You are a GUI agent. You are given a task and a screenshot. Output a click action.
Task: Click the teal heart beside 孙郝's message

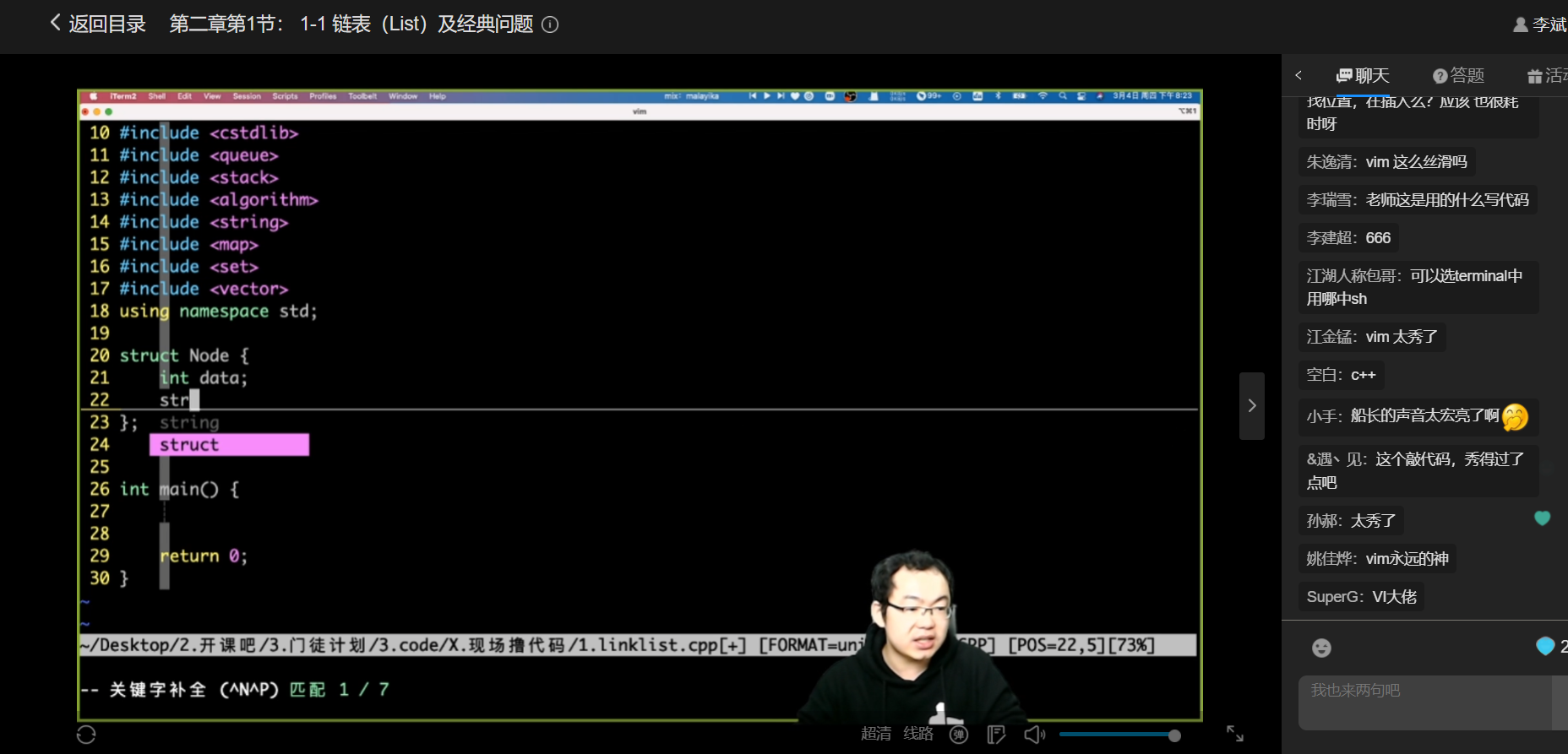tap(1543, 518)
